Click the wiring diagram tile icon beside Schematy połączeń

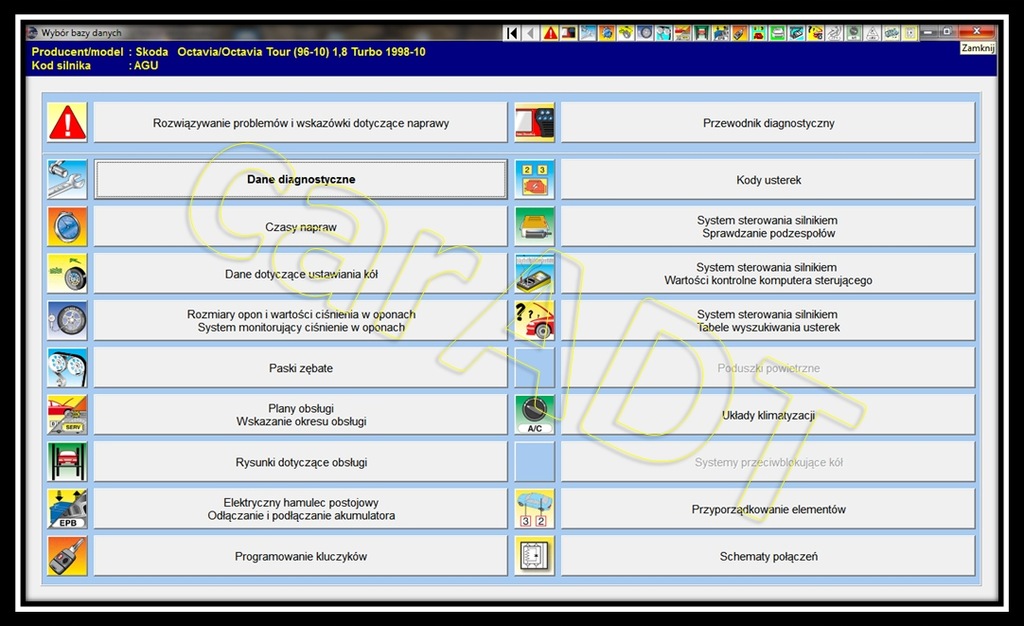point(534,556)
